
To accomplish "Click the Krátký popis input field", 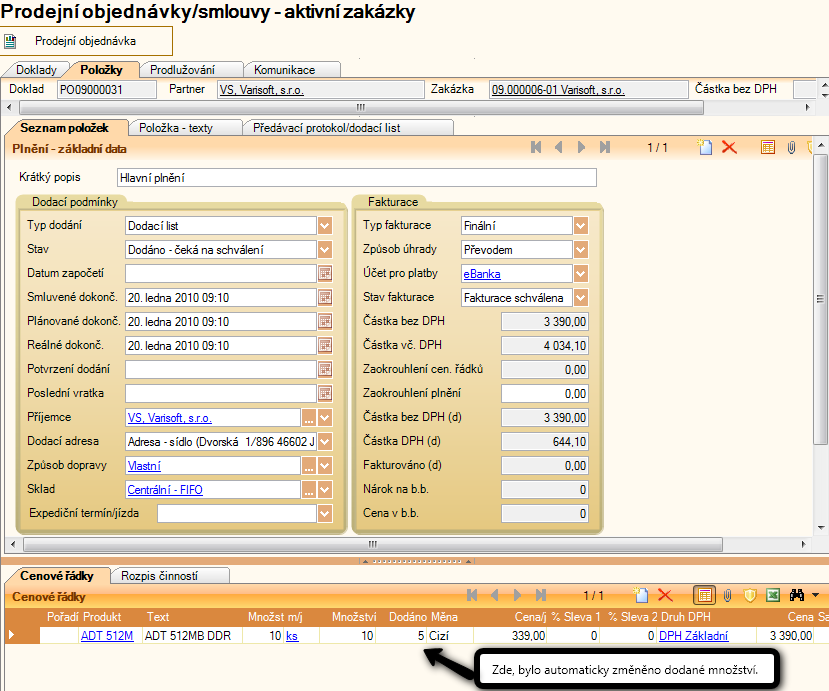I will tap(355, 178).
